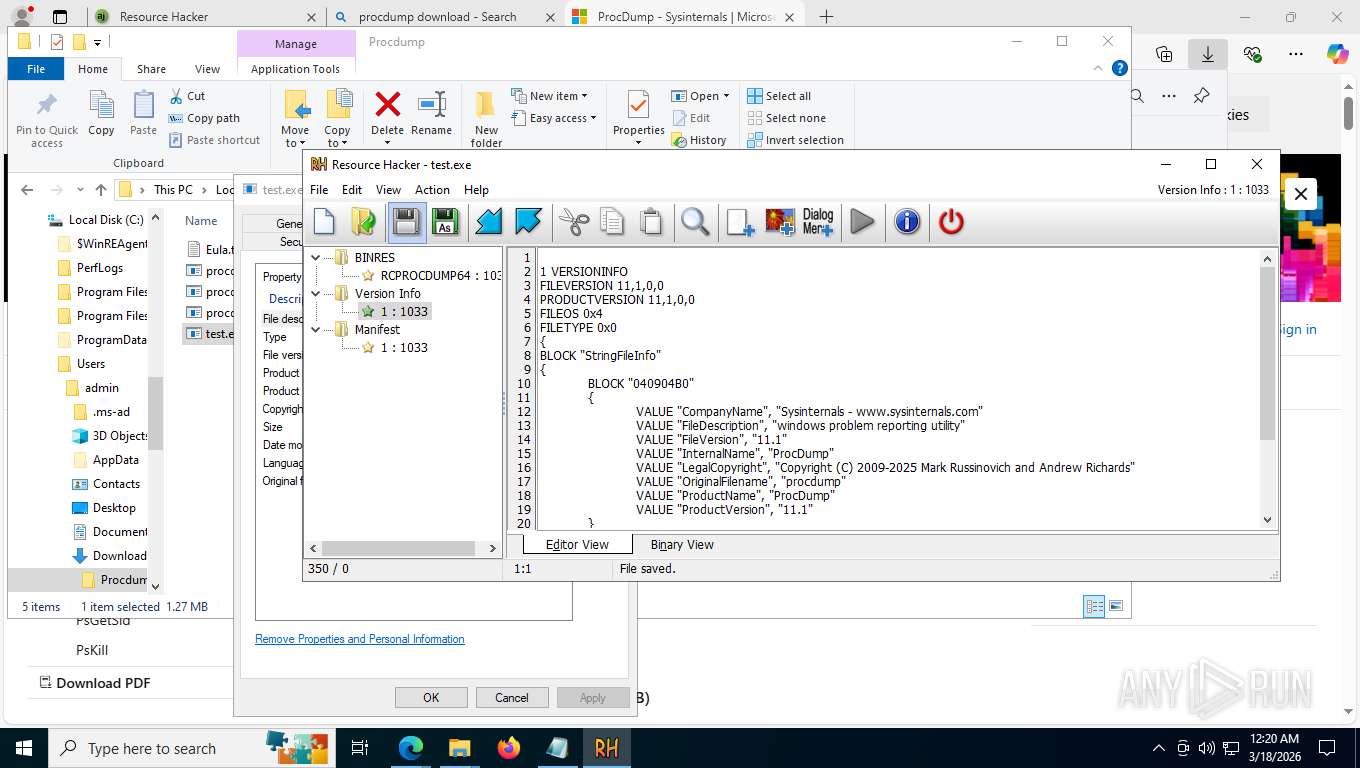1360x768 pixels.
Task: Click the blue info About icon
Action: point(907,222)
